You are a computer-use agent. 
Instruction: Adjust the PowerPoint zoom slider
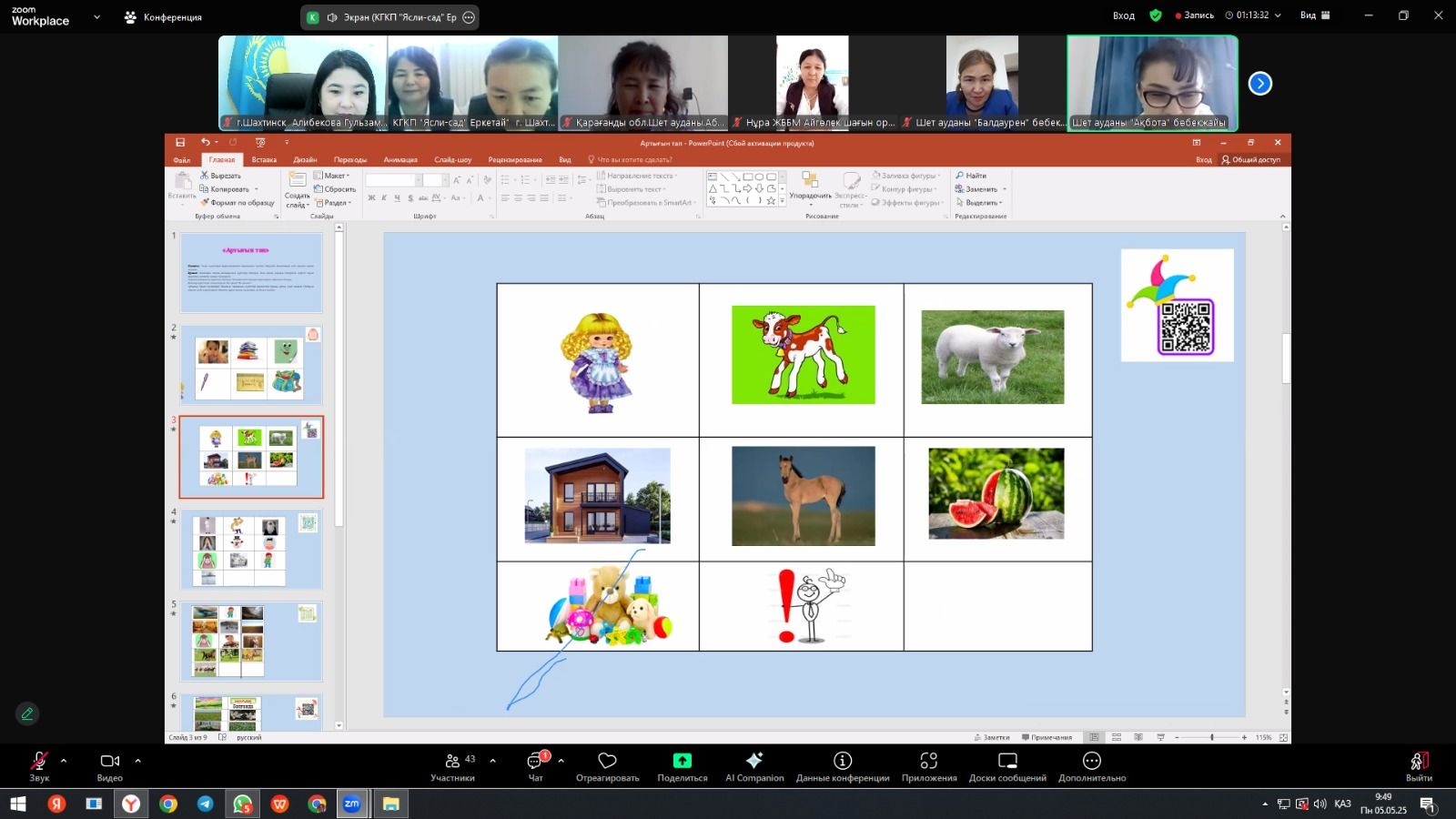point(1211,737)
